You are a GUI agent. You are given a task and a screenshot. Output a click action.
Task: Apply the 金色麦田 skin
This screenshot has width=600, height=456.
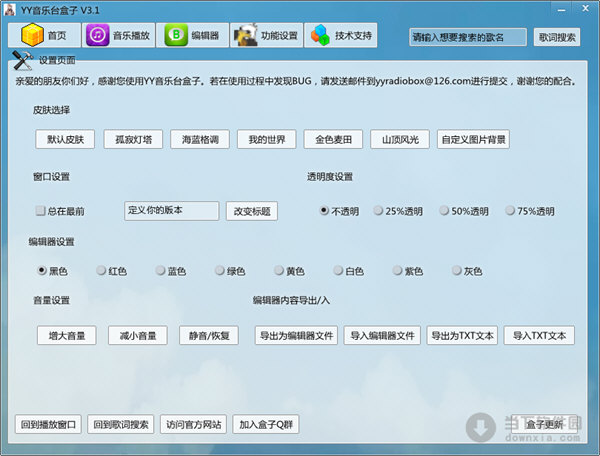tap(333, 139)
